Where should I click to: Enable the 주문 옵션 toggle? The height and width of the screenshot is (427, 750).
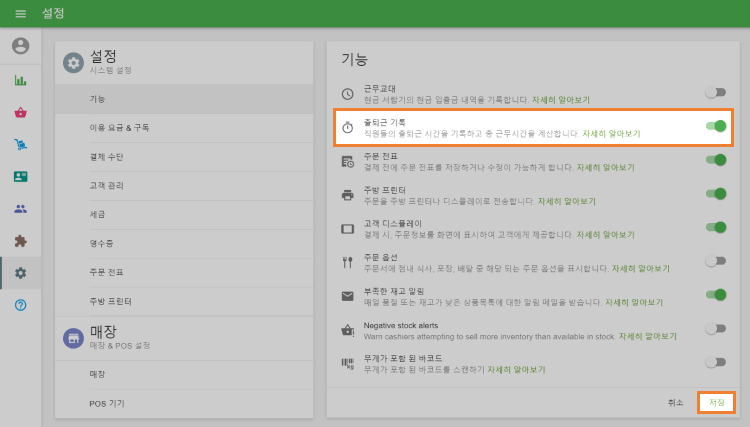coord(714,261)
